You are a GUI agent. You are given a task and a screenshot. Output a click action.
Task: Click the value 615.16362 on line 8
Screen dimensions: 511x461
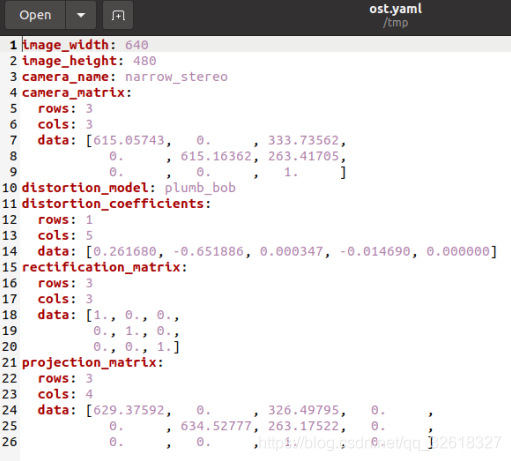(x=216, y=156)
